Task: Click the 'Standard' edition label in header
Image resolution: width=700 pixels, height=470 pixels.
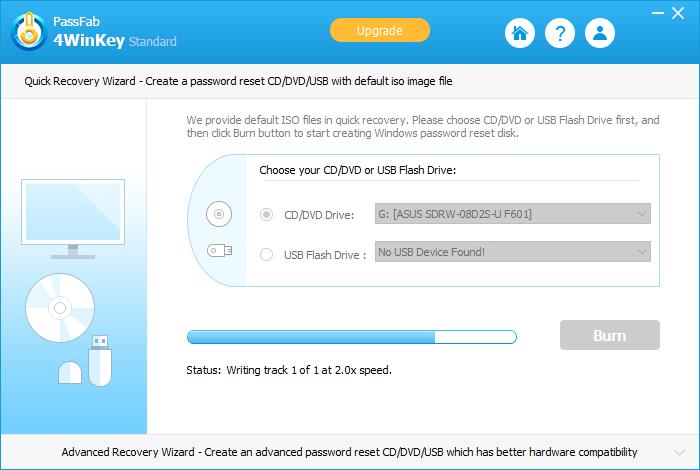Action: click(153, 42)
